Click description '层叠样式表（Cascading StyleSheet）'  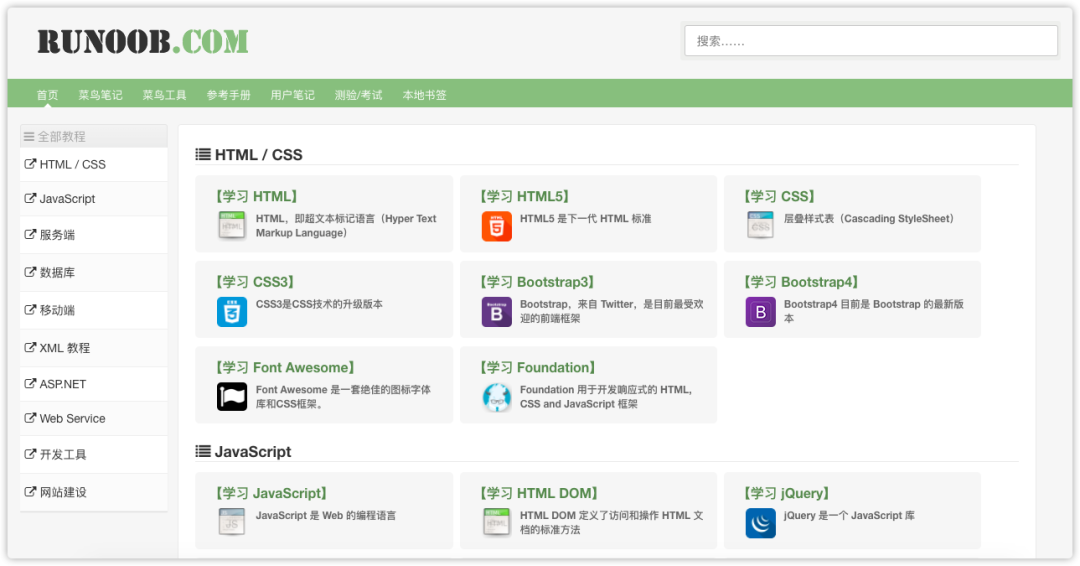click(x=871, y=218)
